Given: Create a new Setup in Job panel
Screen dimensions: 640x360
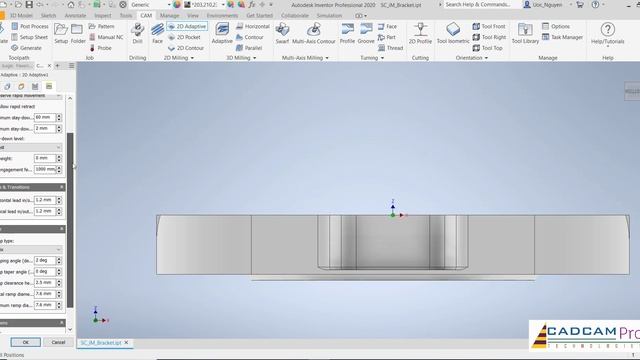Looking at the screenshot, I should click(x=61, y=33).
